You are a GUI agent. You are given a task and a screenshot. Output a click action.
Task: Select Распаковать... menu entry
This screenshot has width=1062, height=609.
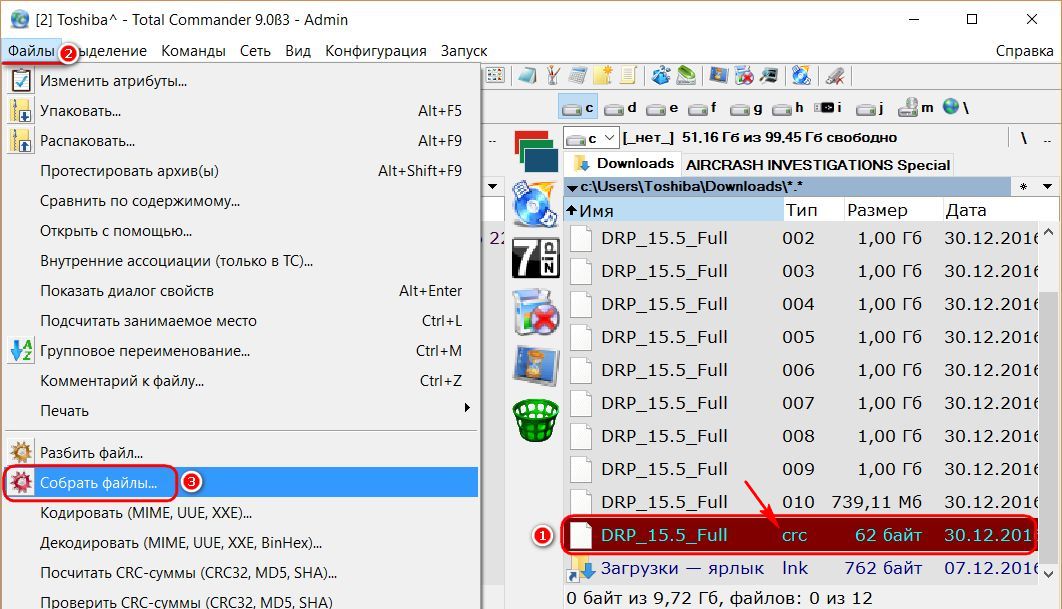point(241,141)
